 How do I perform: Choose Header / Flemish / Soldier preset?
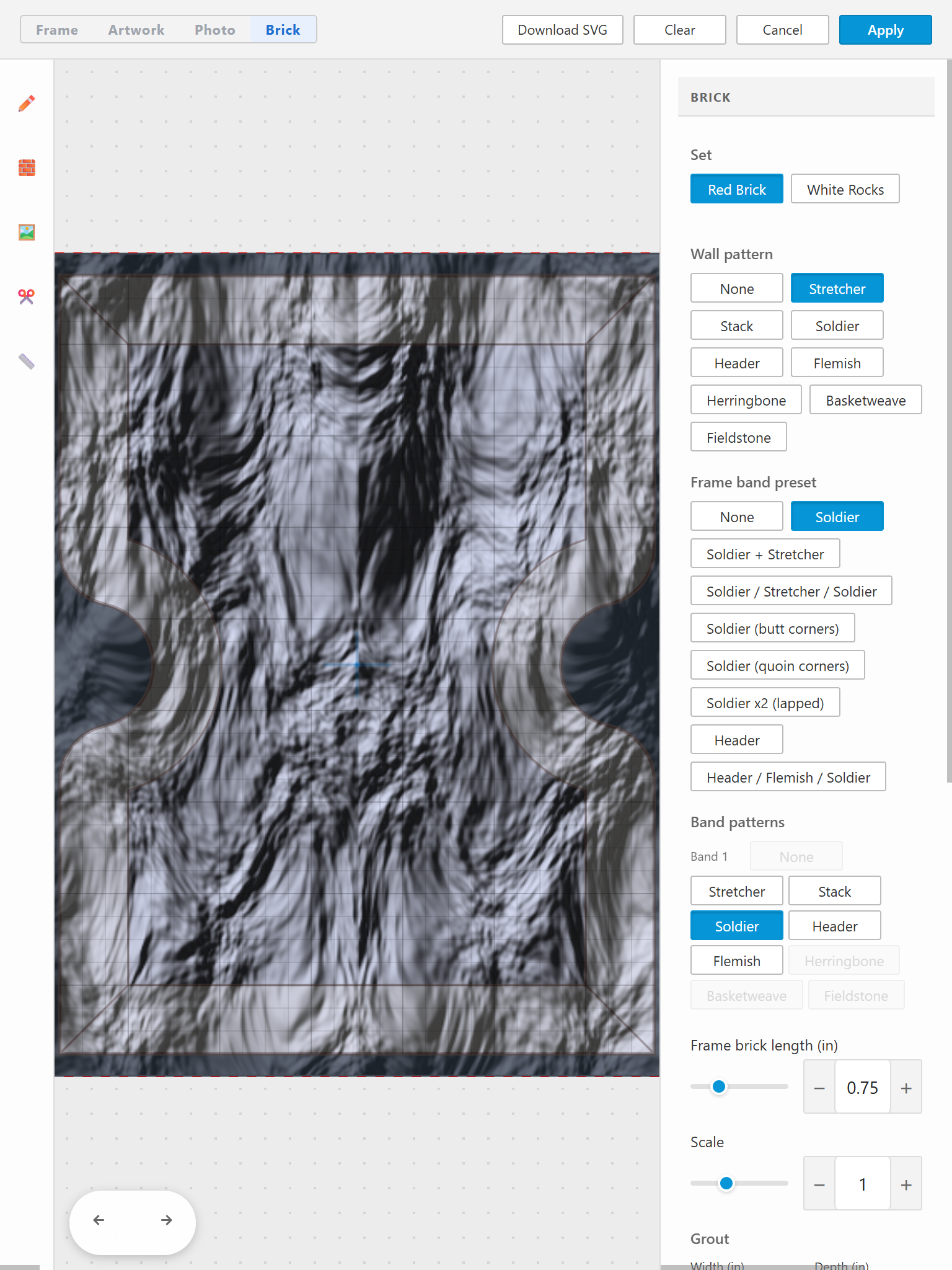point(788,777)
